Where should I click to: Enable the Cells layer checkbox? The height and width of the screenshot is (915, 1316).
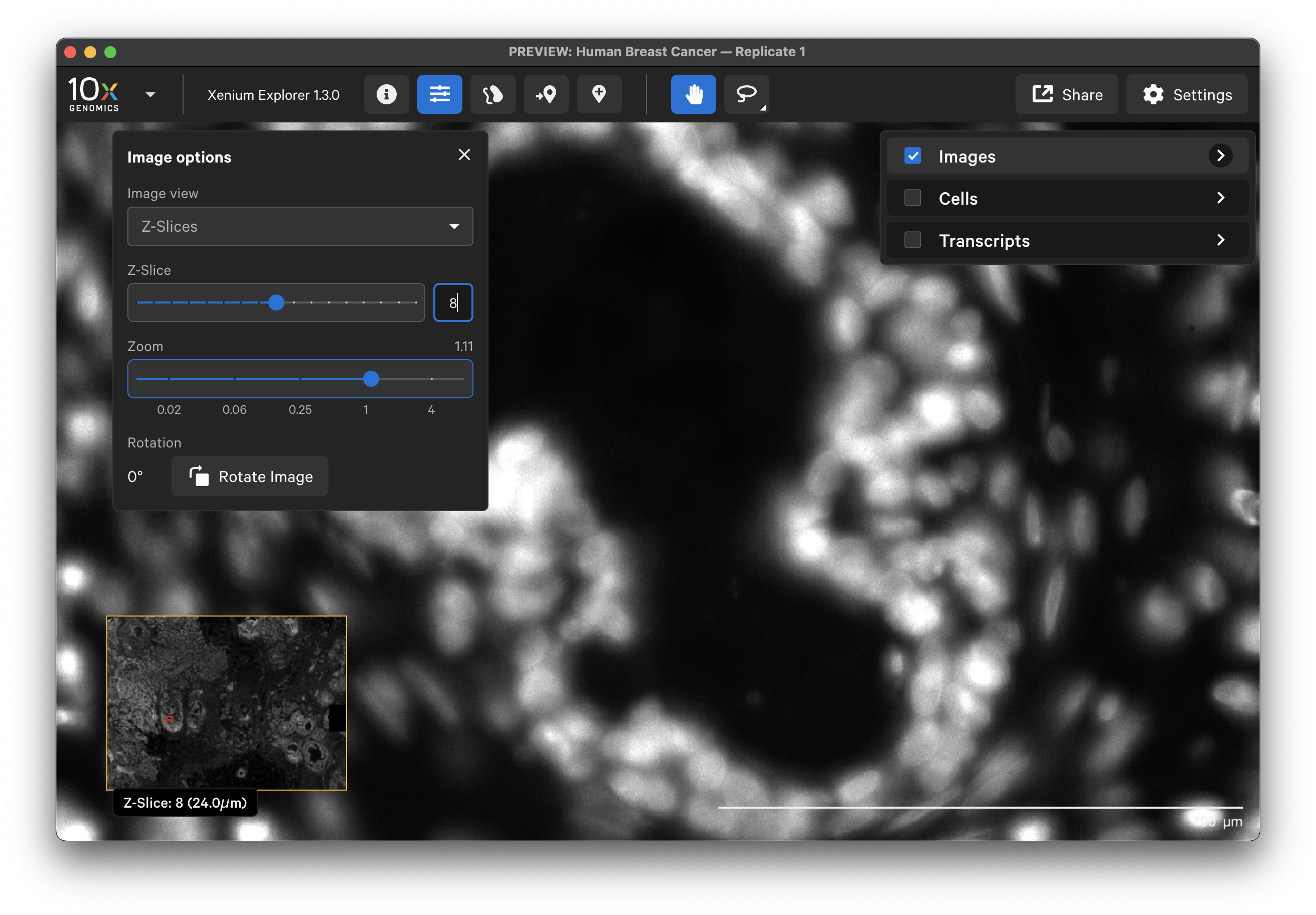(x=912, y=198)
